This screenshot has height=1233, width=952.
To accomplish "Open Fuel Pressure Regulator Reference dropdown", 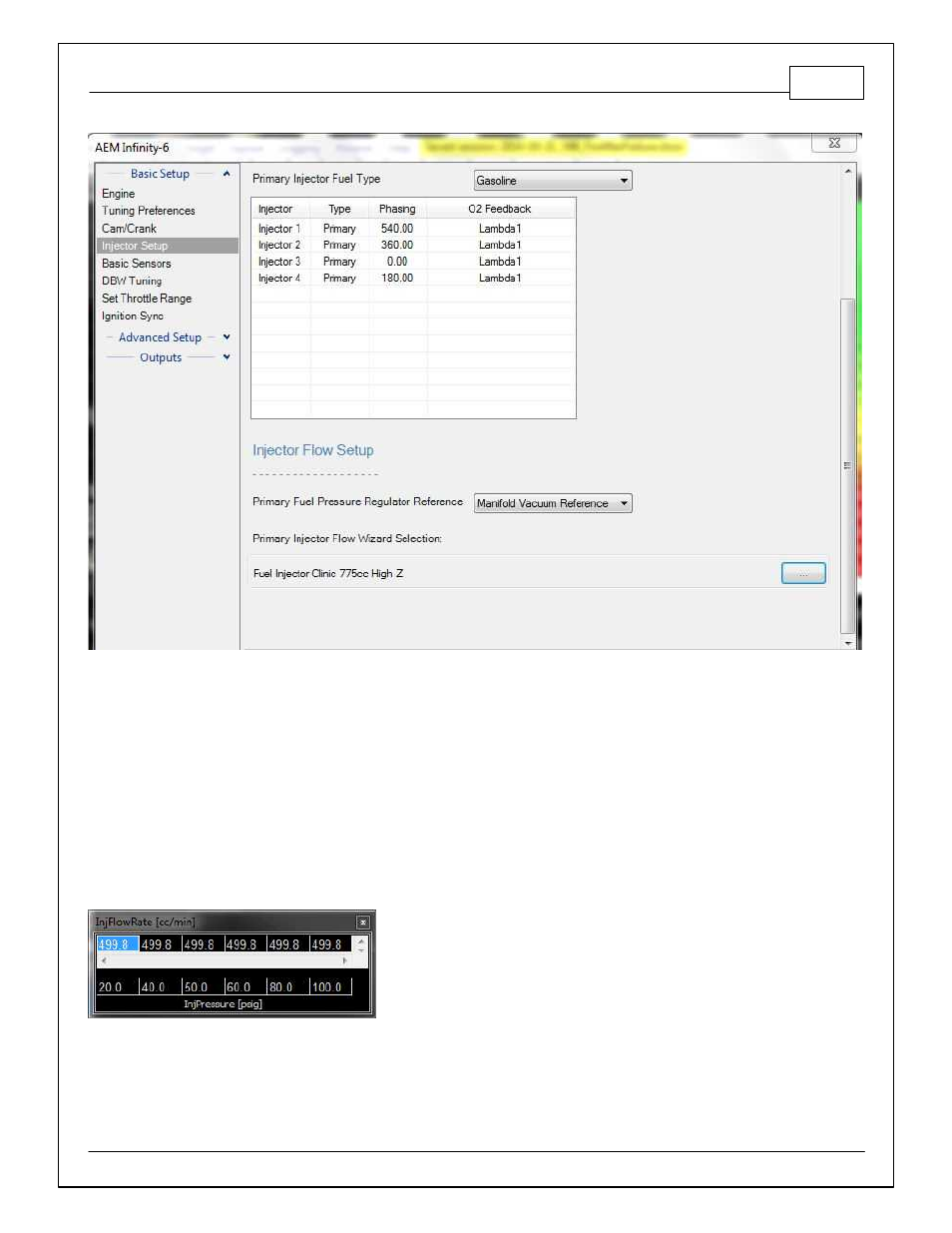I will pyautogui.click(x=553, y=503).
